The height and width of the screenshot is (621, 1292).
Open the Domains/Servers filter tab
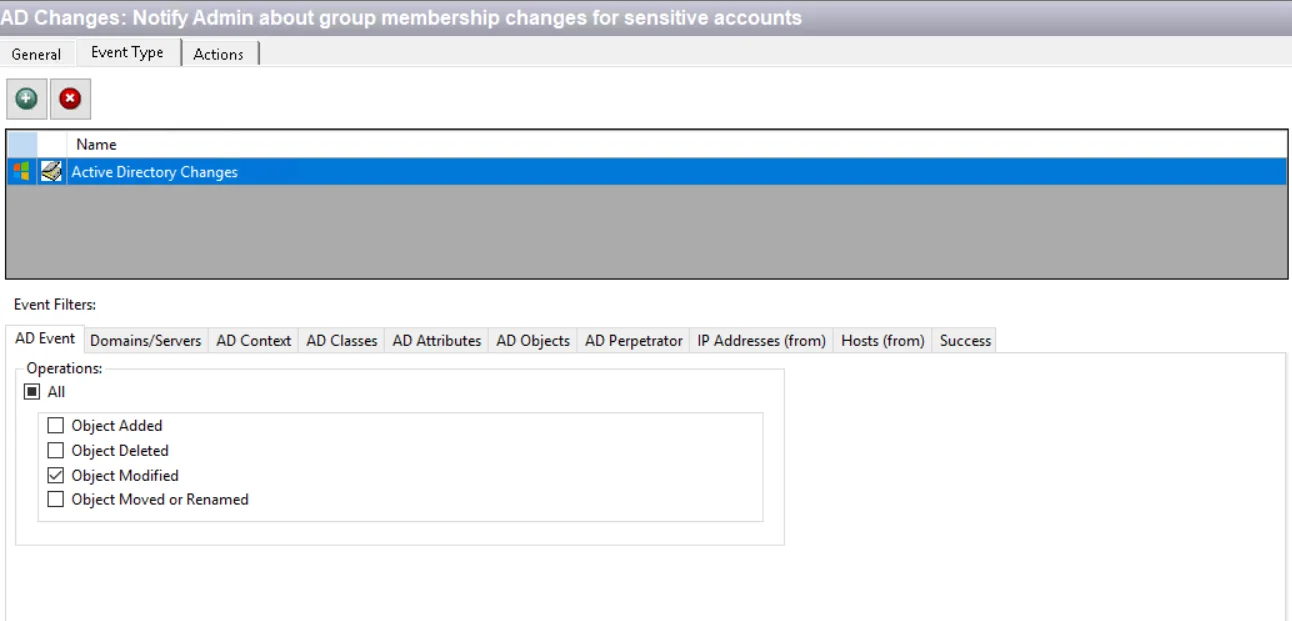coord(146,341)
